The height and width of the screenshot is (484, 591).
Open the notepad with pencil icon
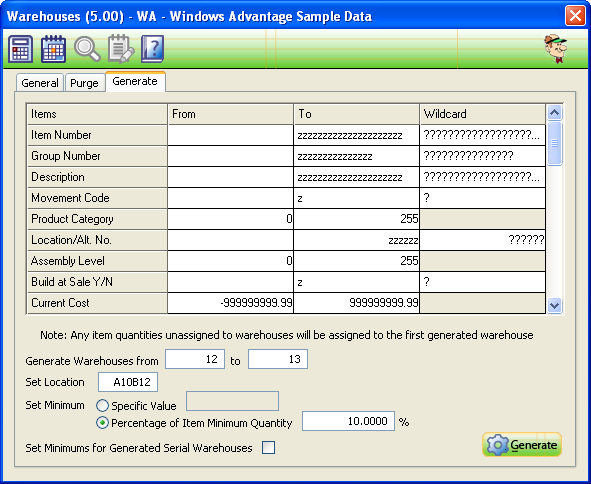121,49
